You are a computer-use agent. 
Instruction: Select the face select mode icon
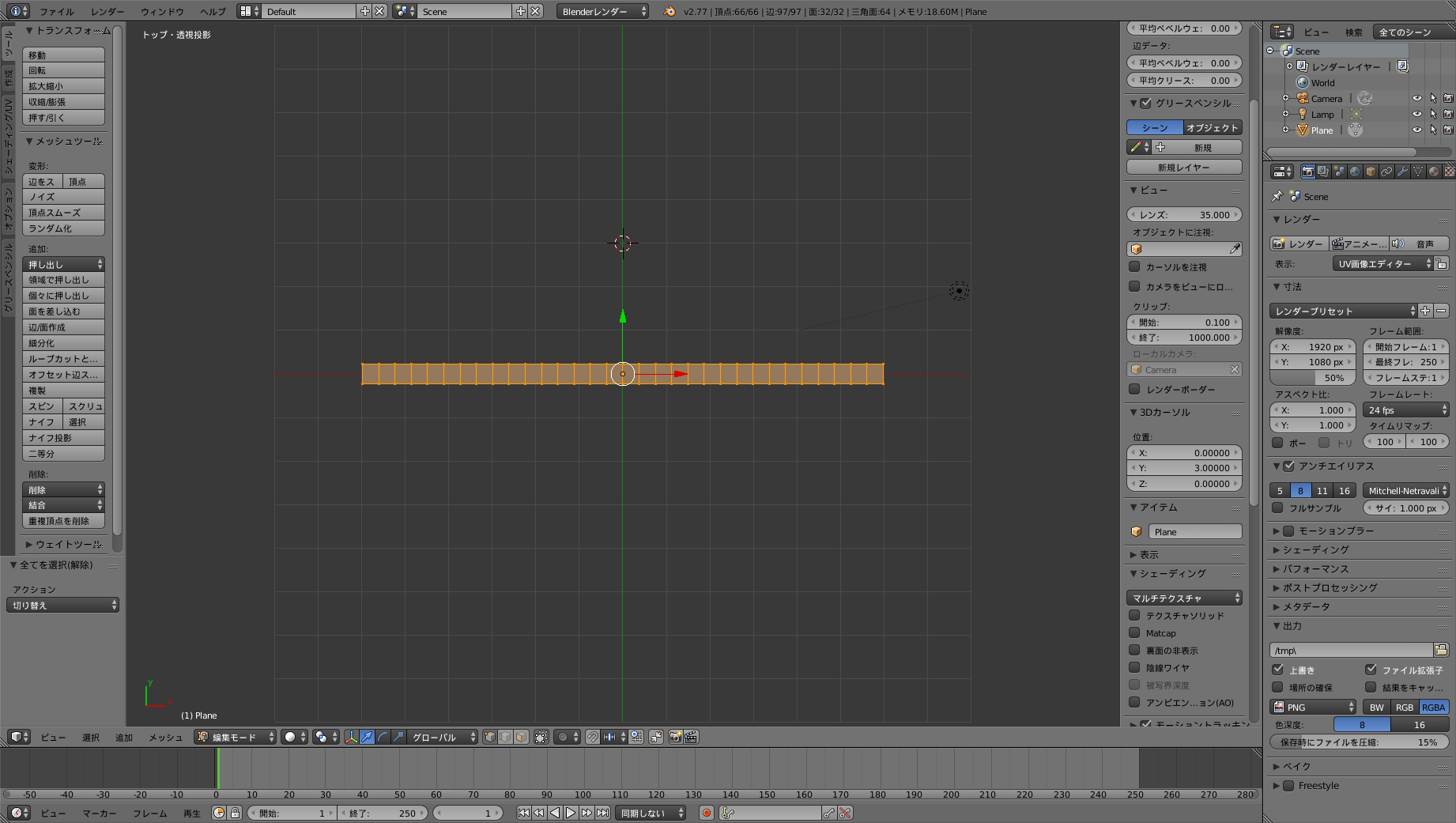(522, 737)
